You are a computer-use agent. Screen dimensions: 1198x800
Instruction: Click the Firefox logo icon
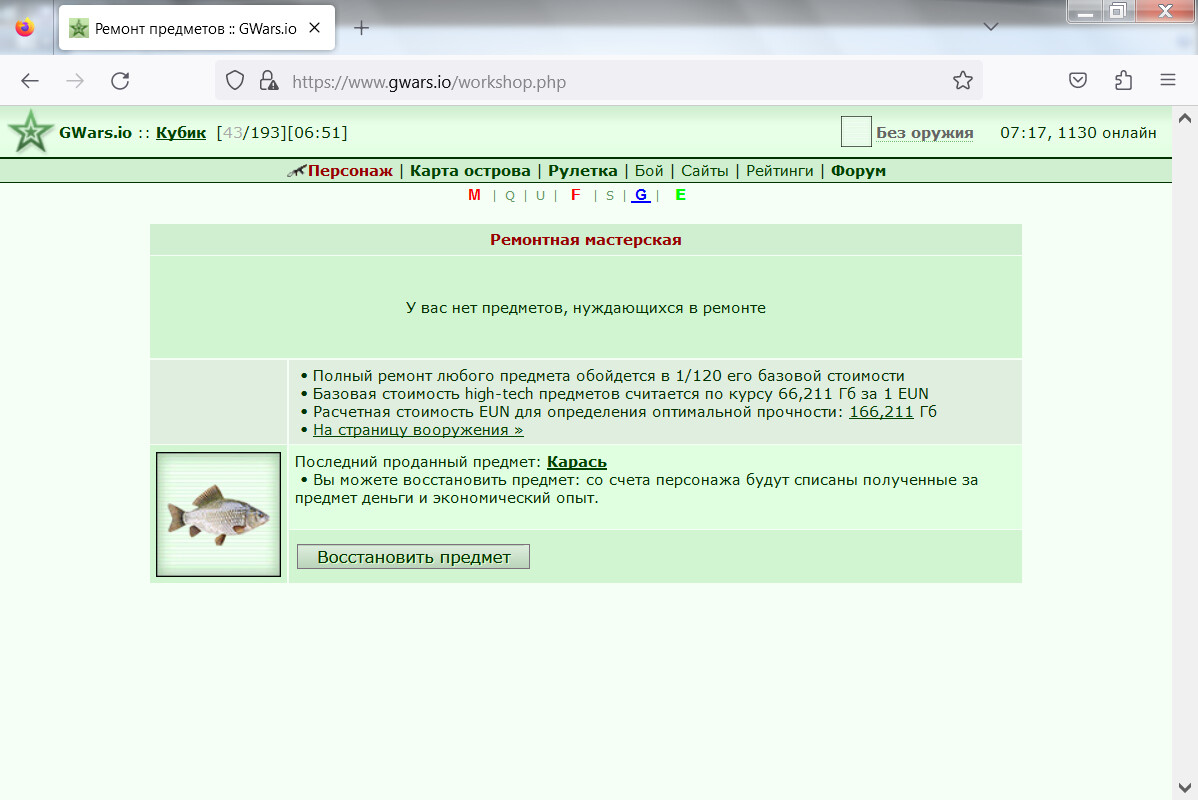click(25, 28)
